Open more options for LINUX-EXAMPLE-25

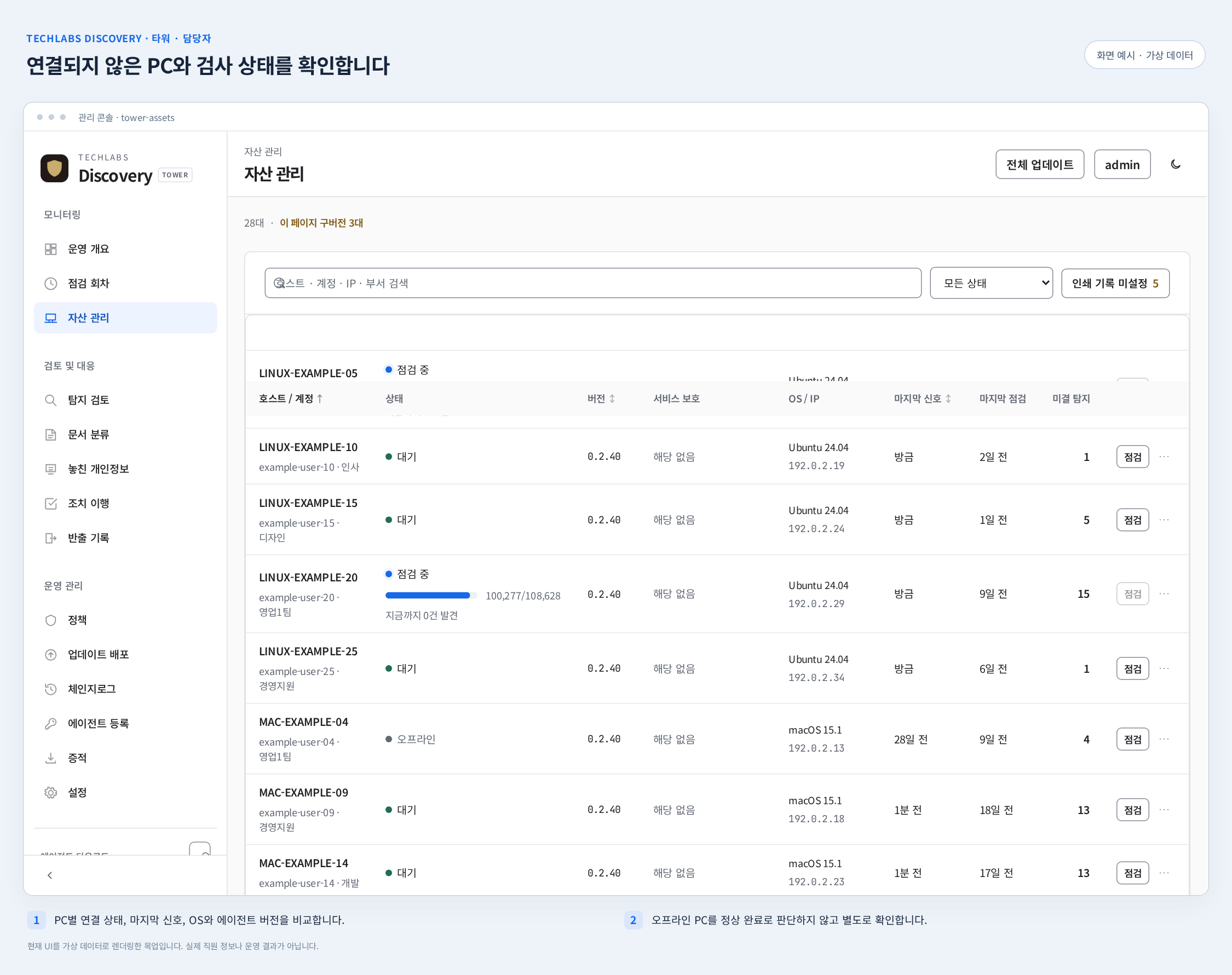pyautogui.click(x=1164, y=668)
